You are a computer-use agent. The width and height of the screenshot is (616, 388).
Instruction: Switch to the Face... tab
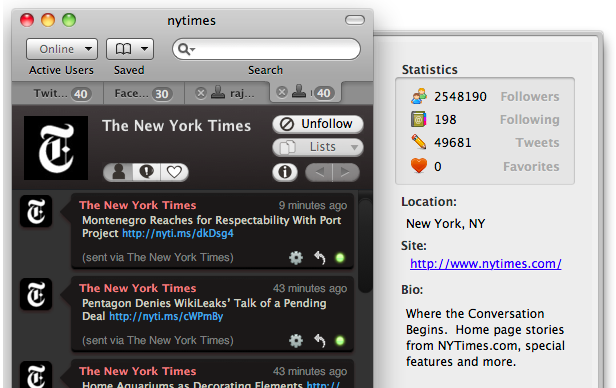[x=144, y=93]
